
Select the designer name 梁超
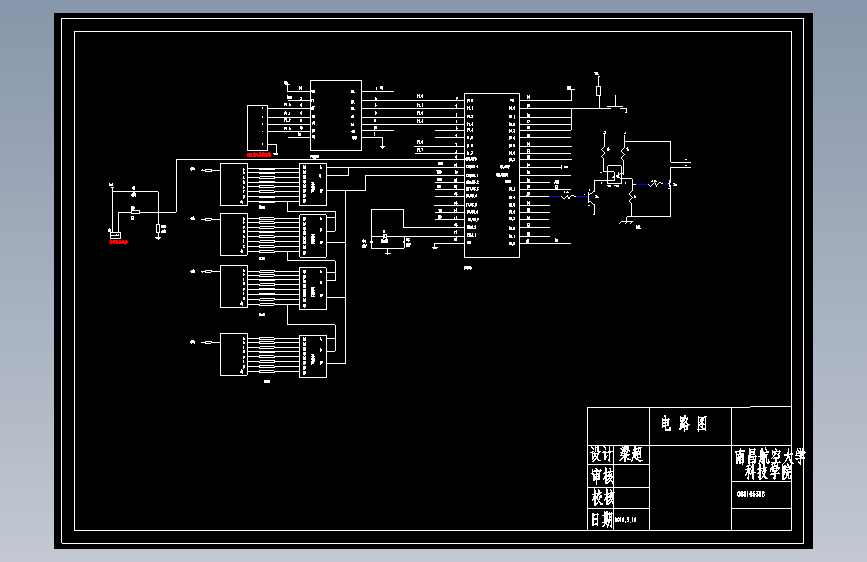[x=631, y=455]
